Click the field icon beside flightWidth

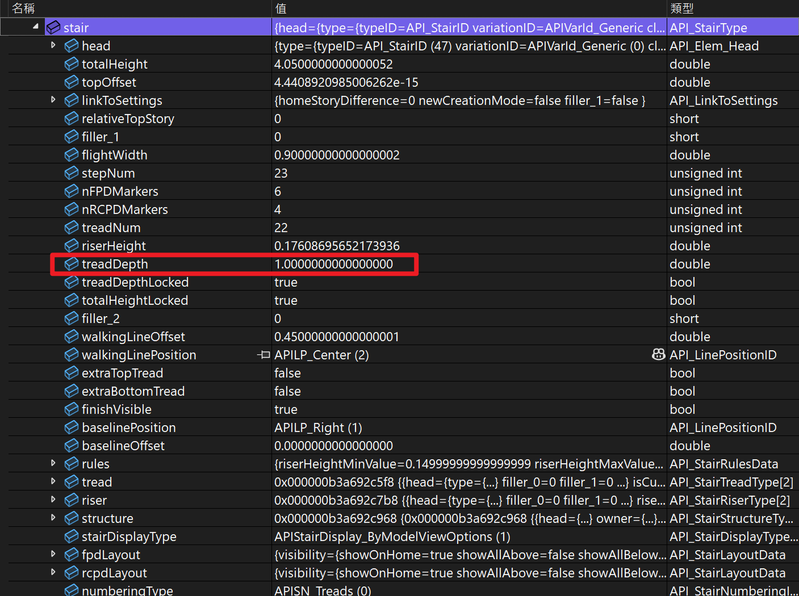tap(71, 155)
